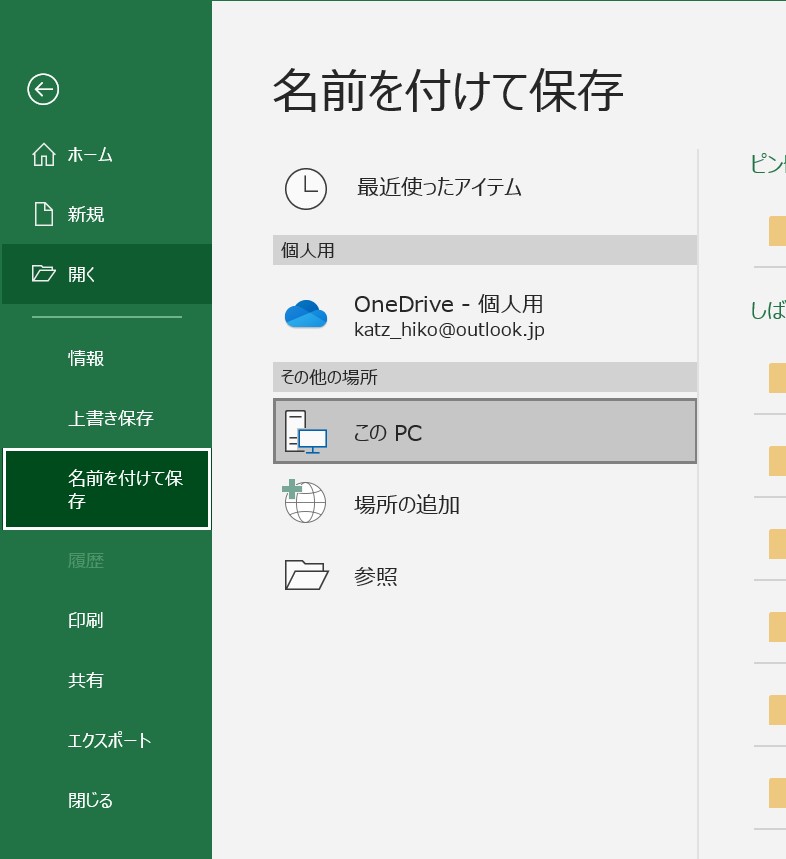
Task: Click the folder icon beside 参照
Action: [x=306, y=575]
